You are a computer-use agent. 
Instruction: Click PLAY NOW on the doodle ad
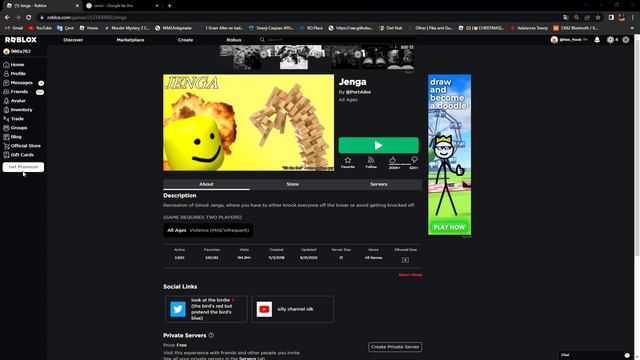pyautogui.click(x=449, y=227)
